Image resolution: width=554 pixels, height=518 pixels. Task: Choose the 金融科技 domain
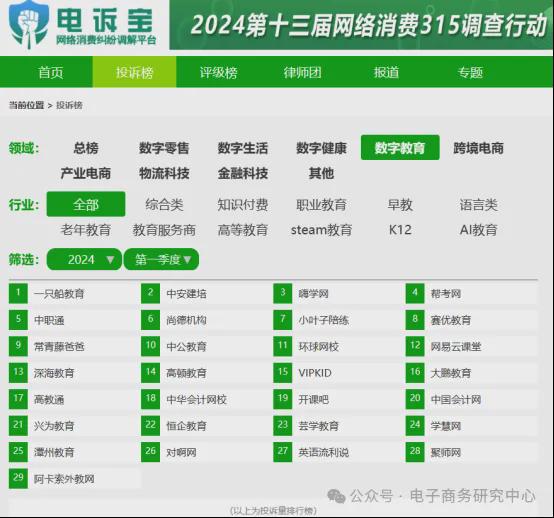point(243,173)
